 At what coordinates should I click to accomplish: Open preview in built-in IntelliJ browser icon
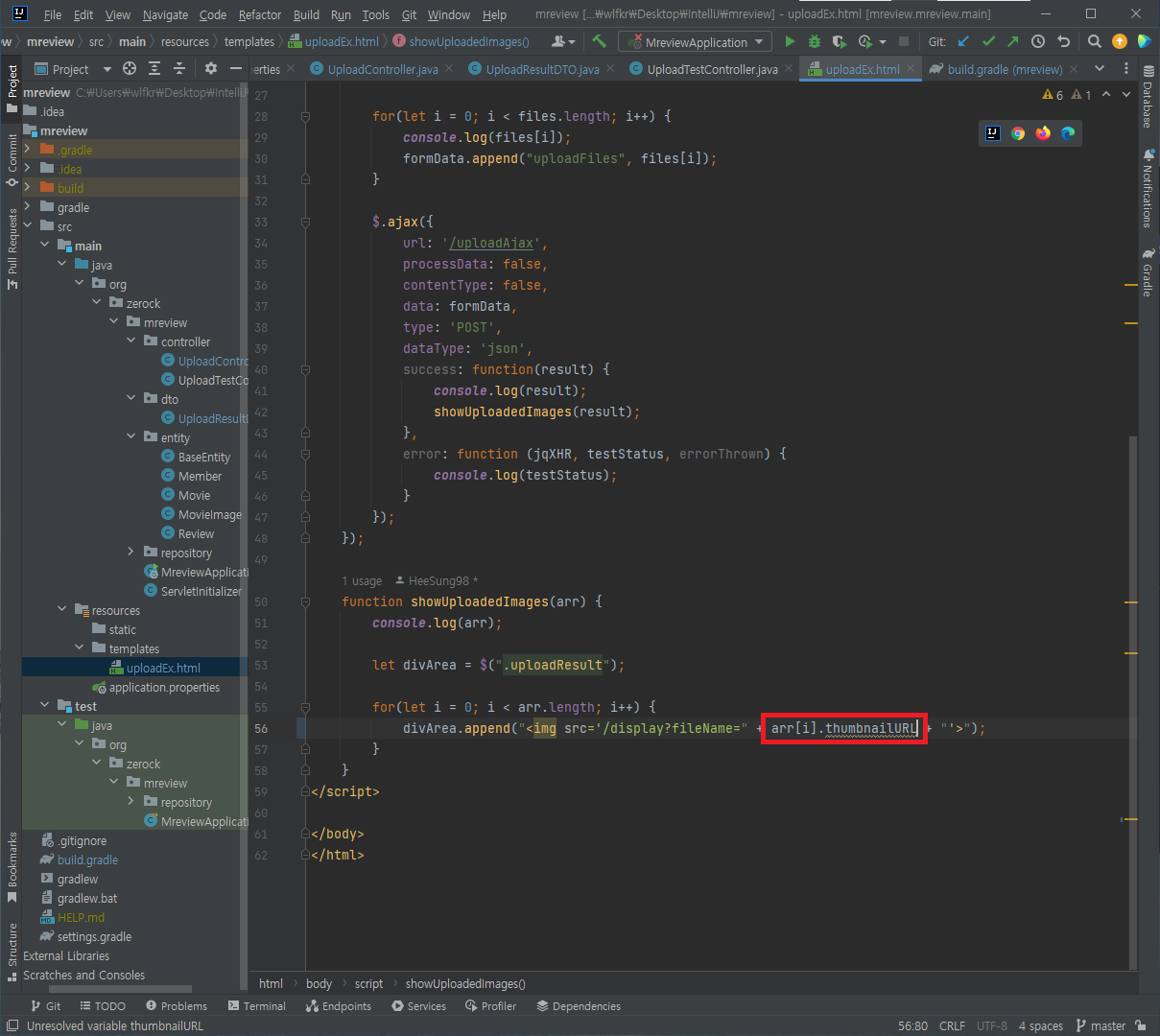993,133
